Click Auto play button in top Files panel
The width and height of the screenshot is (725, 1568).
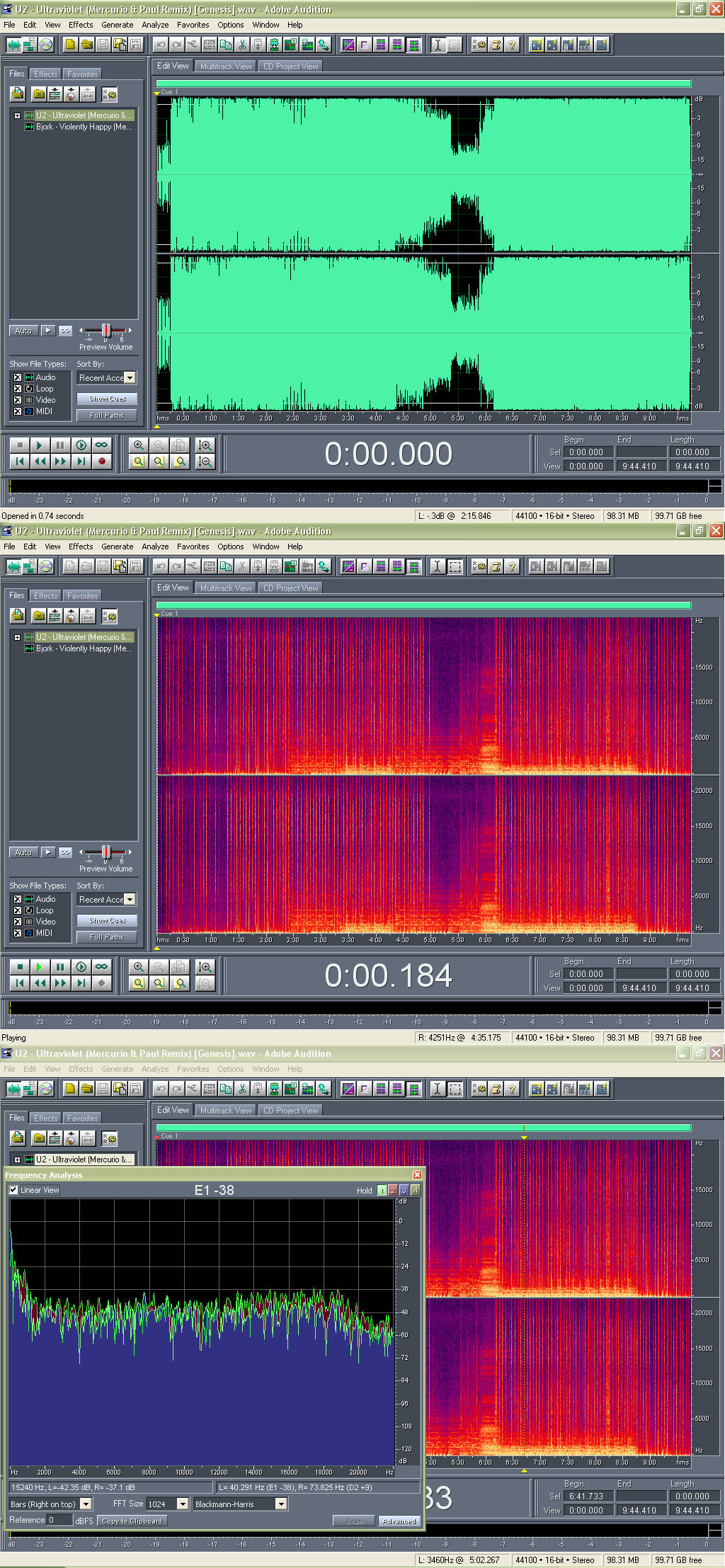(x=23, y=331)
